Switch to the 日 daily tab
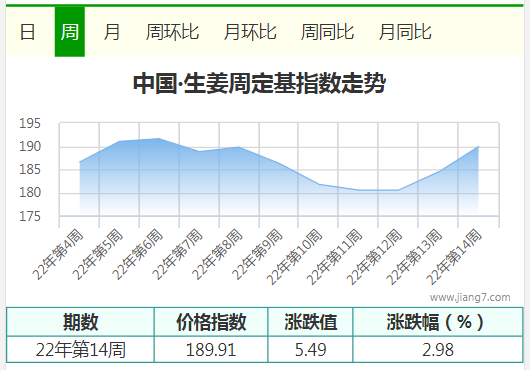Screen dimensions: 530x370 pyautogui.click(x=27, y=32)
